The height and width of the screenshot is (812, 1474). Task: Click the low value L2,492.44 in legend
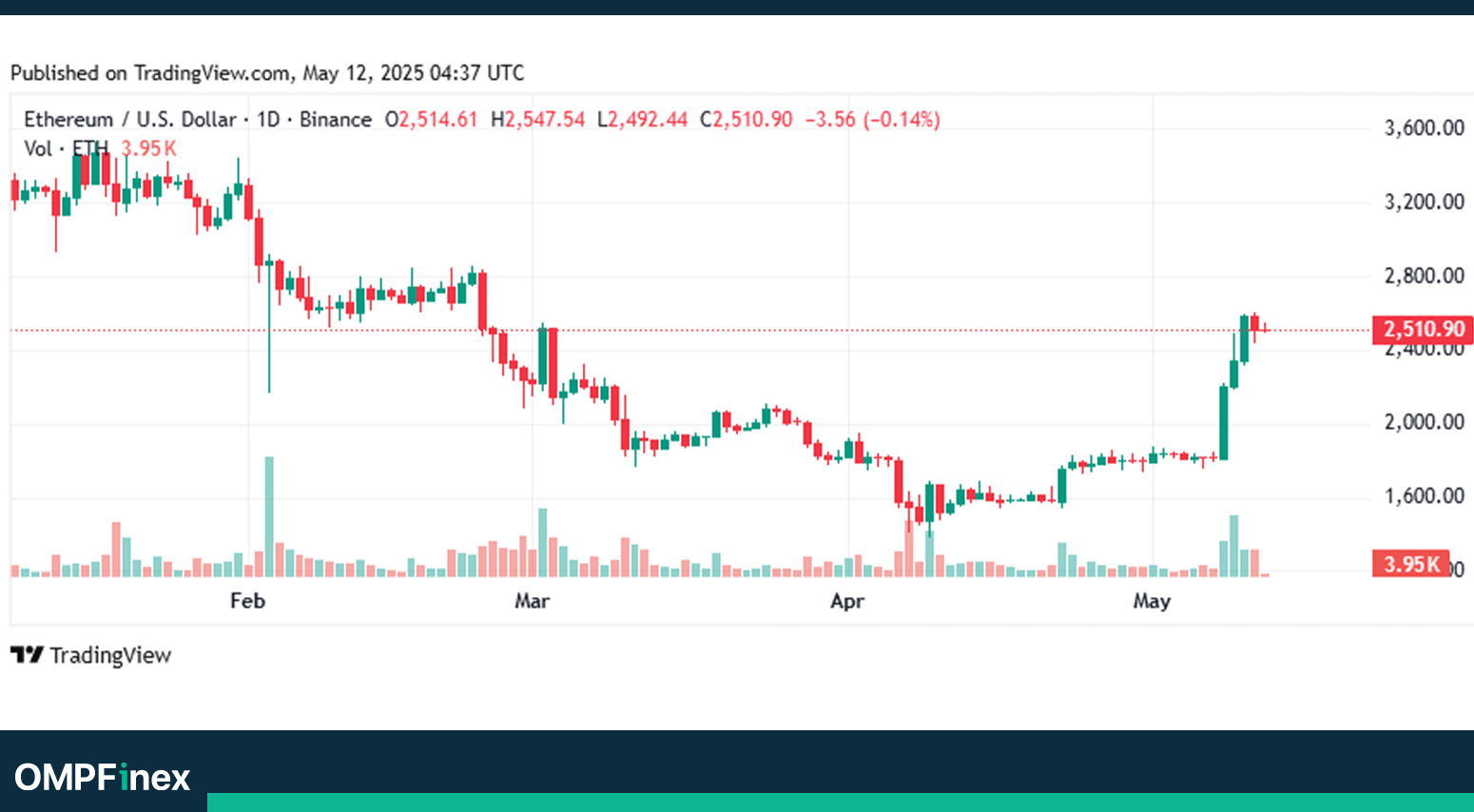pyautogui.click(x=642, y=120)
